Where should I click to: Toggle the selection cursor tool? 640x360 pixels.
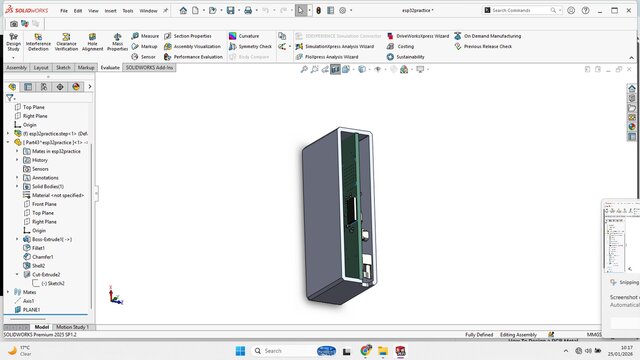(x=300, y=10)
